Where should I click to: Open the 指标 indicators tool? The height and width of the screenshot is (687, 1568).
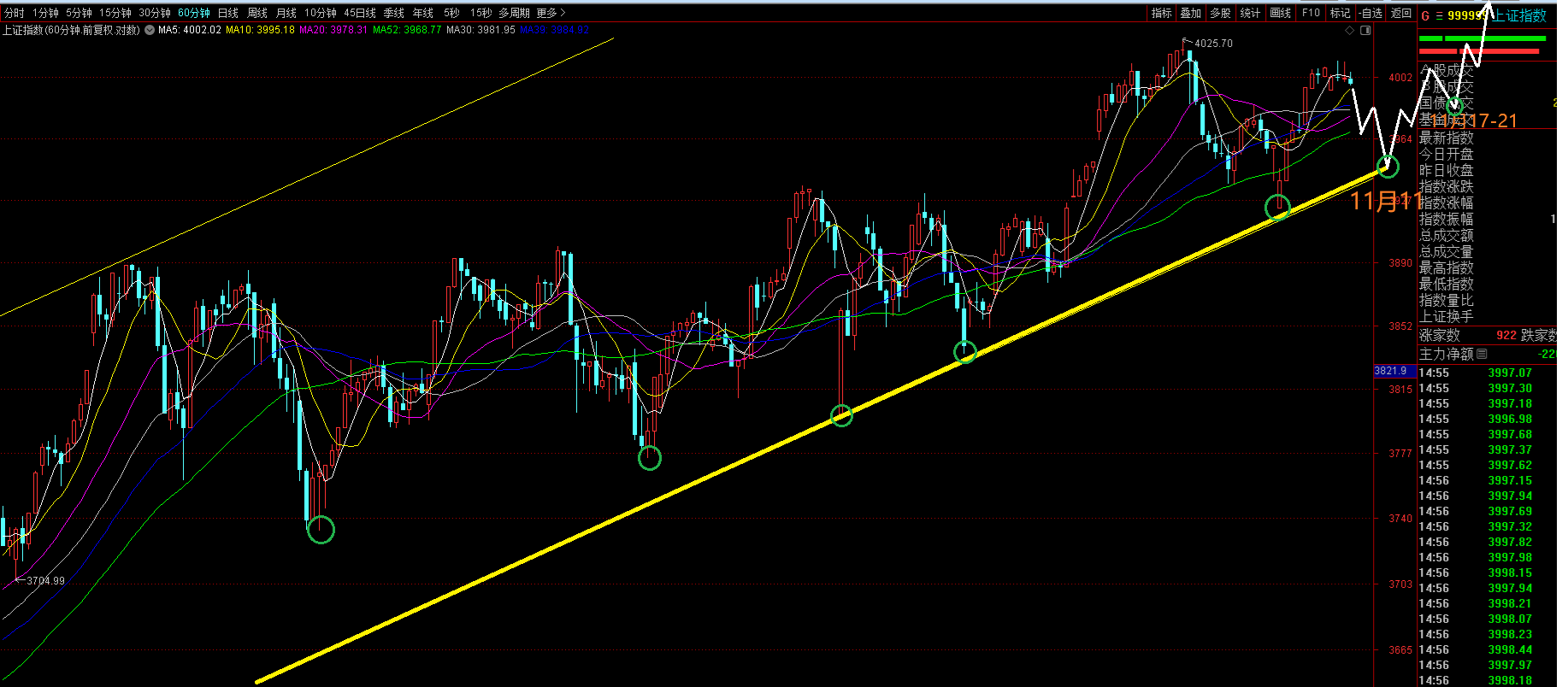(1161, 13)
